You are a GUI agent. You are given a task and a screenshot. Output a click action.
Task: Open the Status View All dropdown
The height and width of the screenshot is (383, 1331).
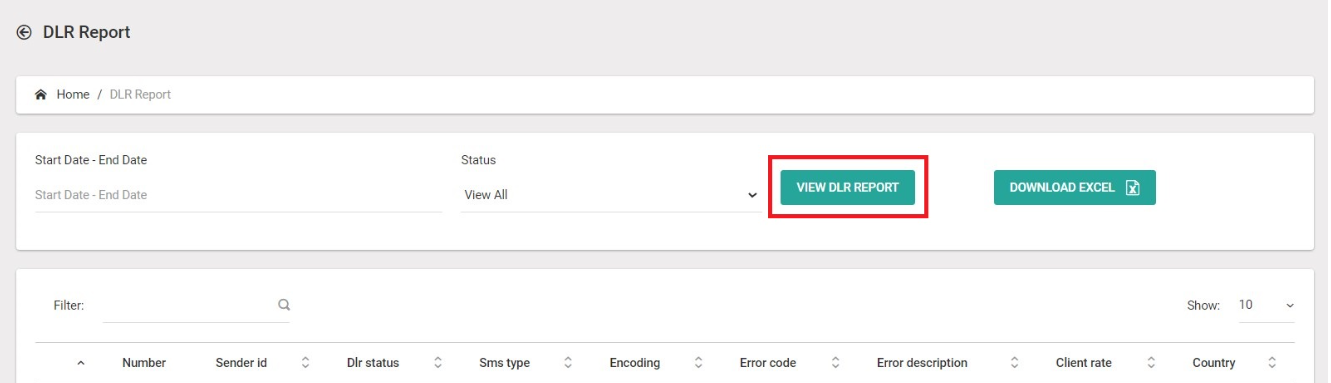(611, 195)
